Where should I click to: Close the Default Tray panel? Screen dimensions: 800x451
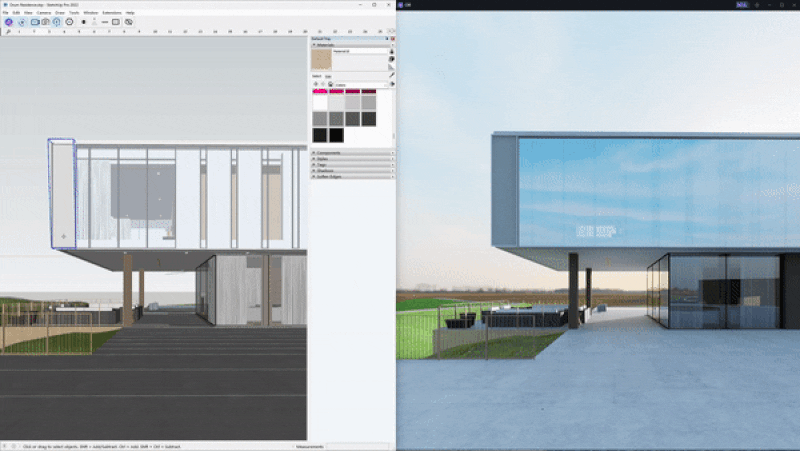tap(392, 39)
